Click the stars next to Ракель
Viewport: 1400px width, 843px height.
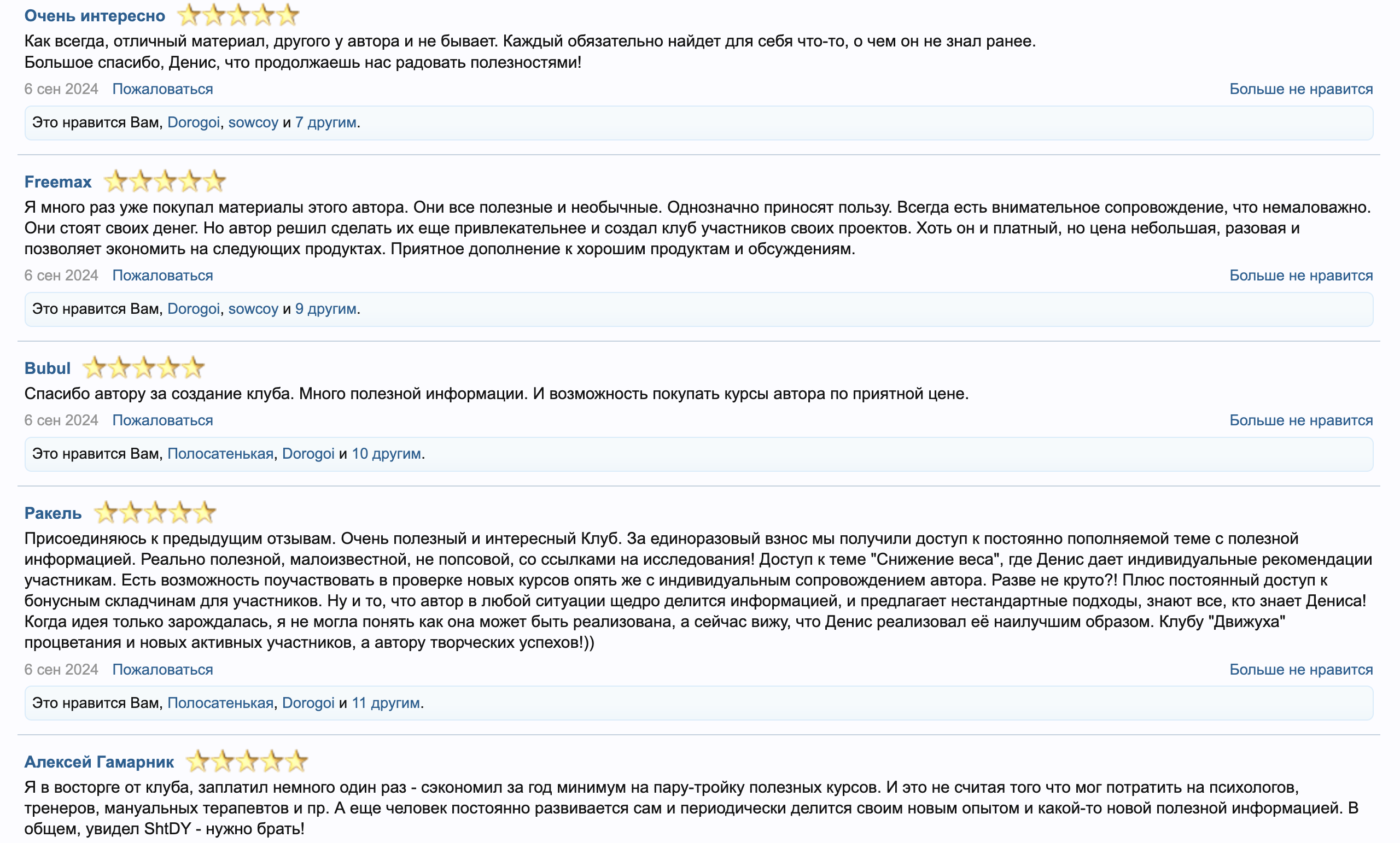point(155,512)
